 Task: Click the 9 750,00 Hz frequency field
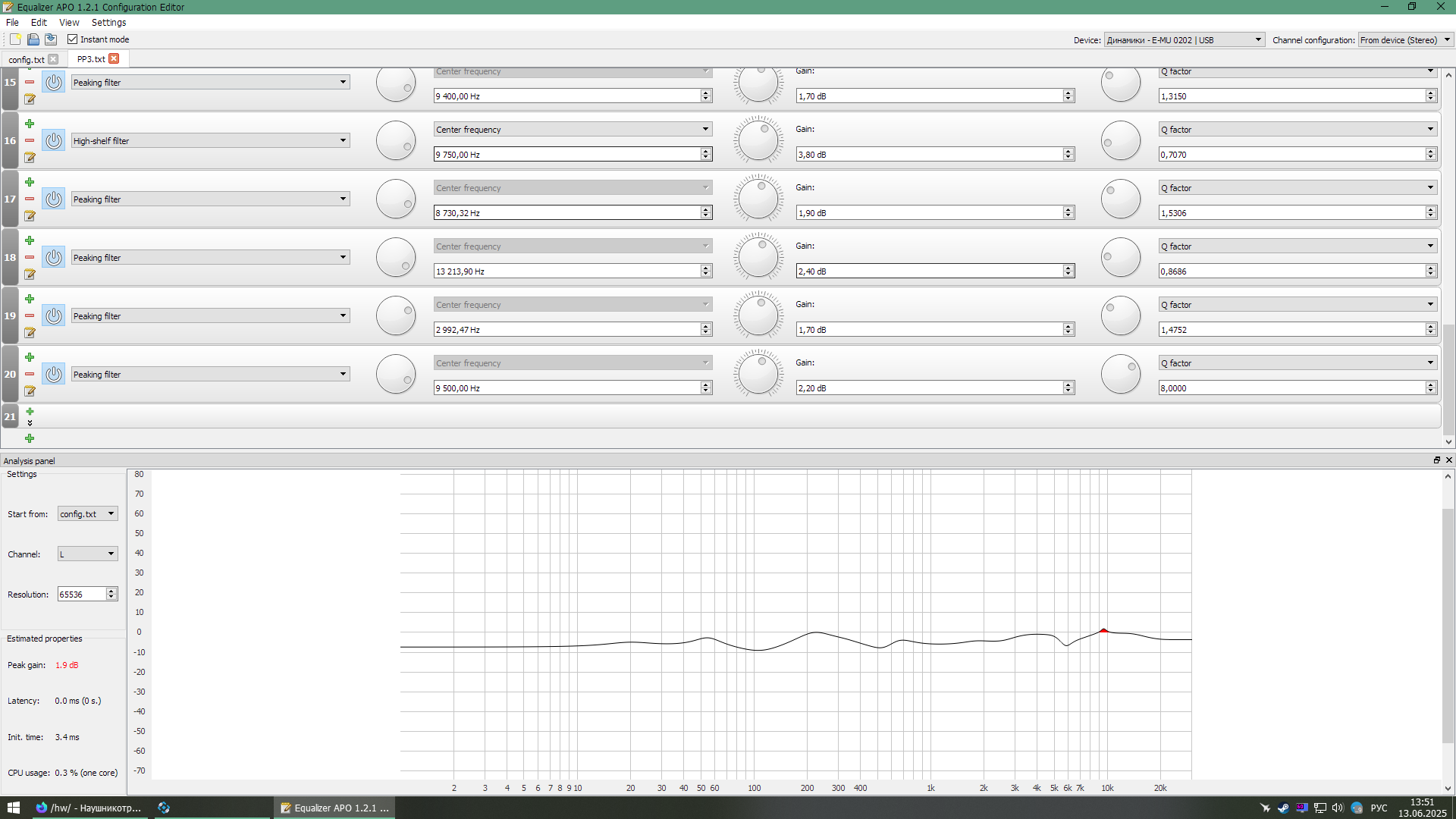[x=566, y=155]
